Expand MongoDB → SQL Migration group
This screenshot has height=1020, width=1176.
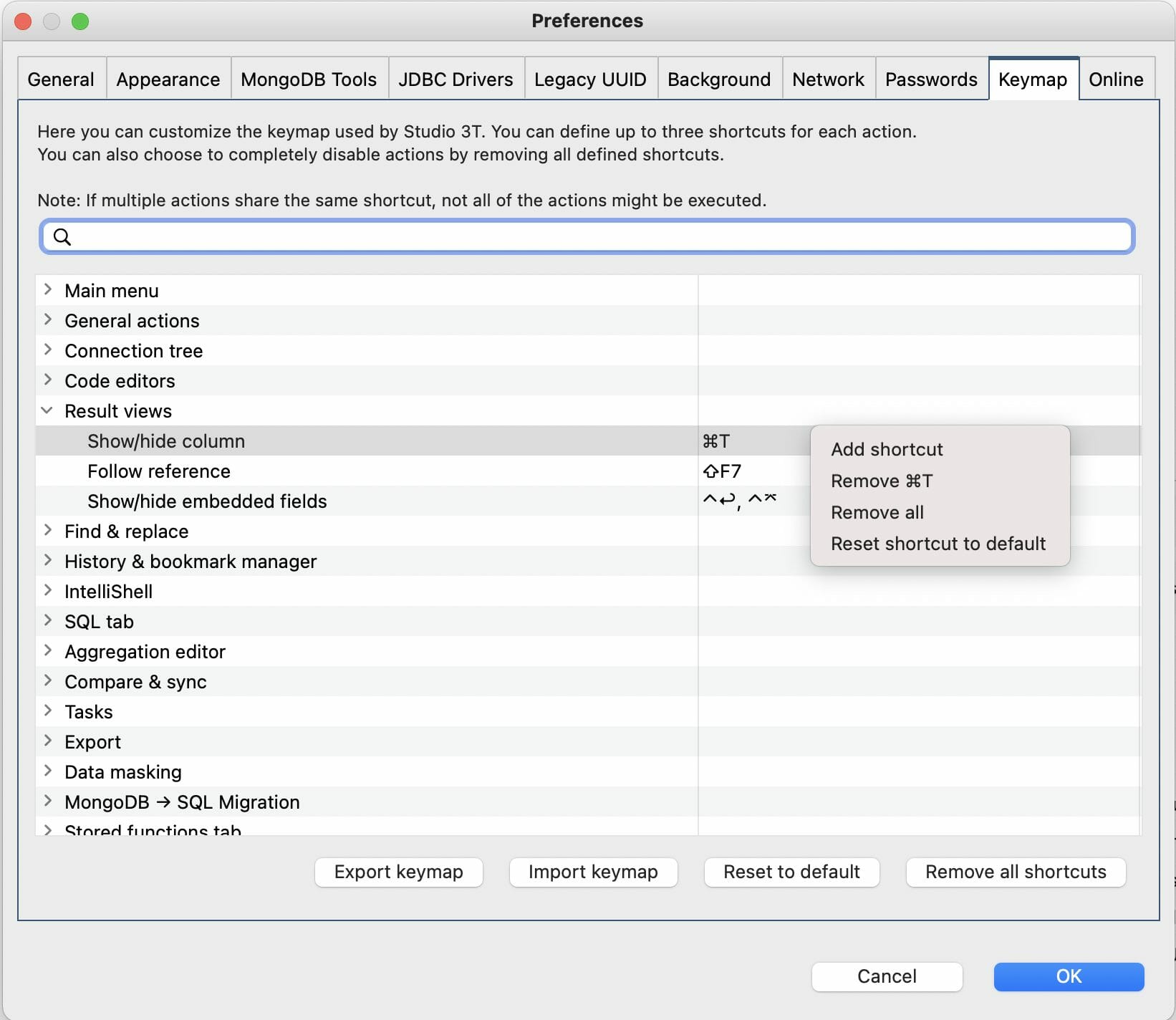pyautogui.click(x=47, y=802)
